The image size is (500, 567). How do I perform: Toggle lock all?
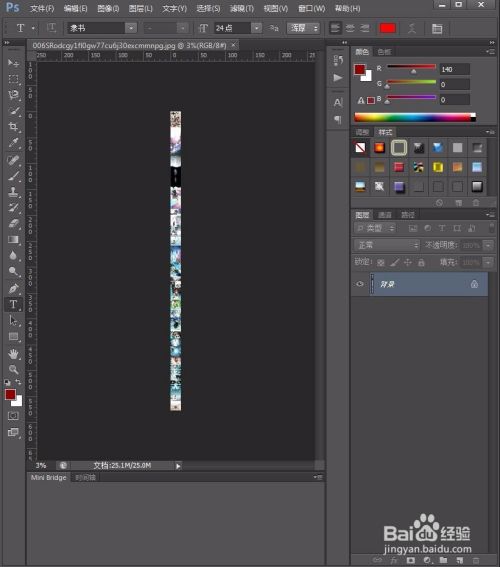tap(421, 263)
